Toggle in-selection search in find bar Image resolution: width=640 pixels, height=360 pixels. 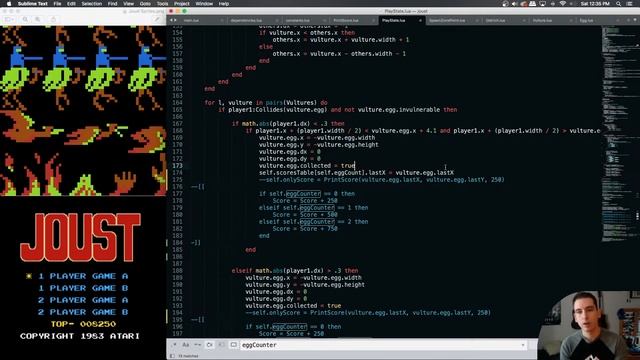pos(221,345)
